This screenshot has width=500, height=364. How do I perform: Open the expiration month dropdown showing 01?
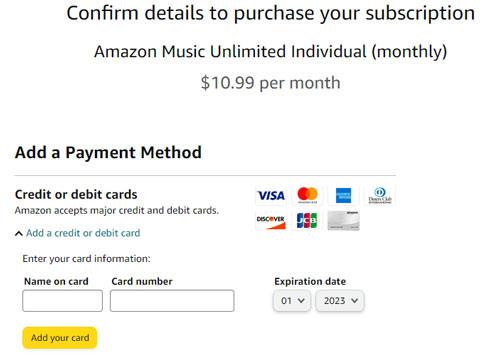click(292, 301)
